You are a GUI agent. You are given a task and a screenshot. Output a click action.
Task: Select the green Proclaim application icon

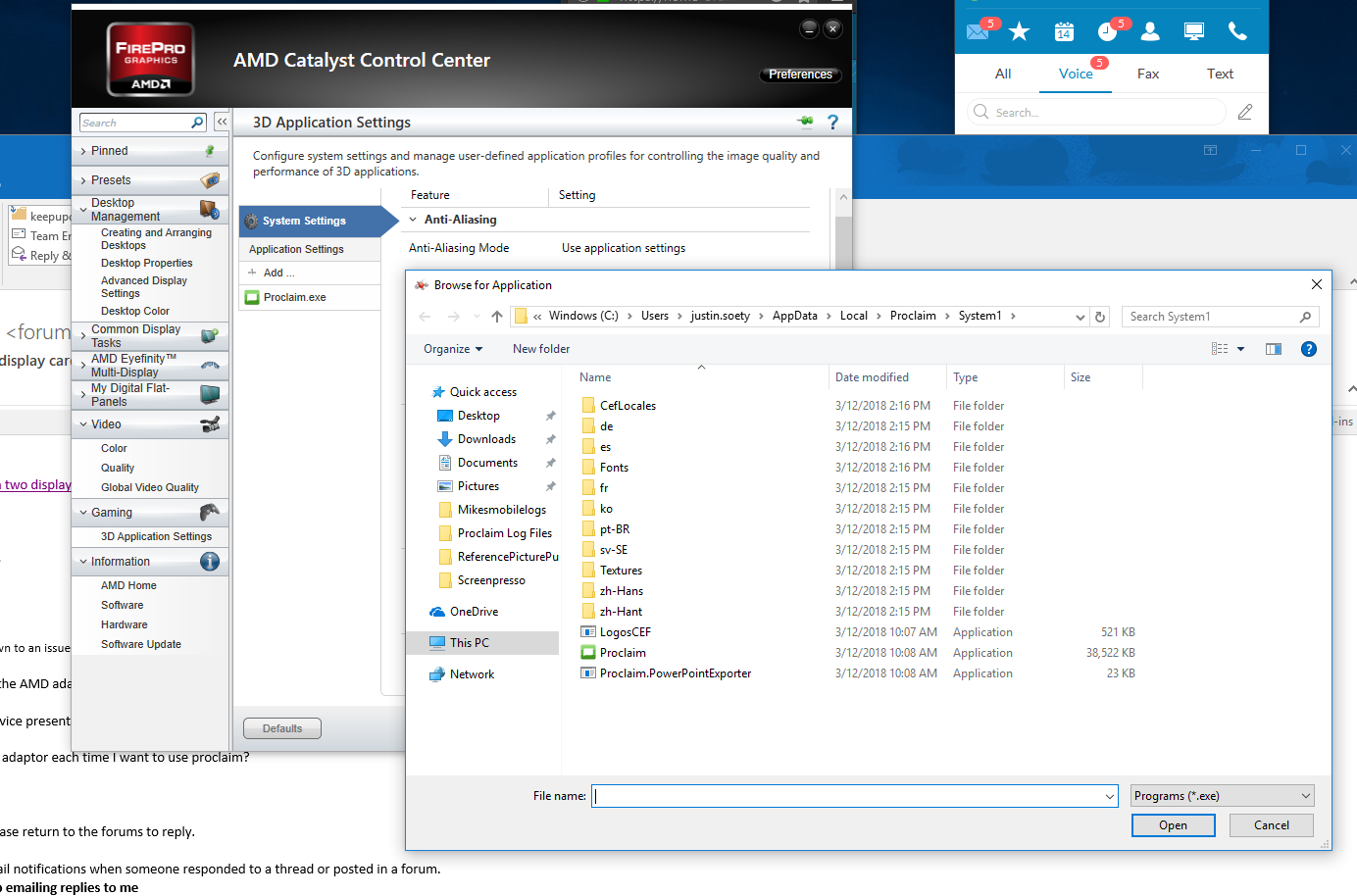pos(588,653)
